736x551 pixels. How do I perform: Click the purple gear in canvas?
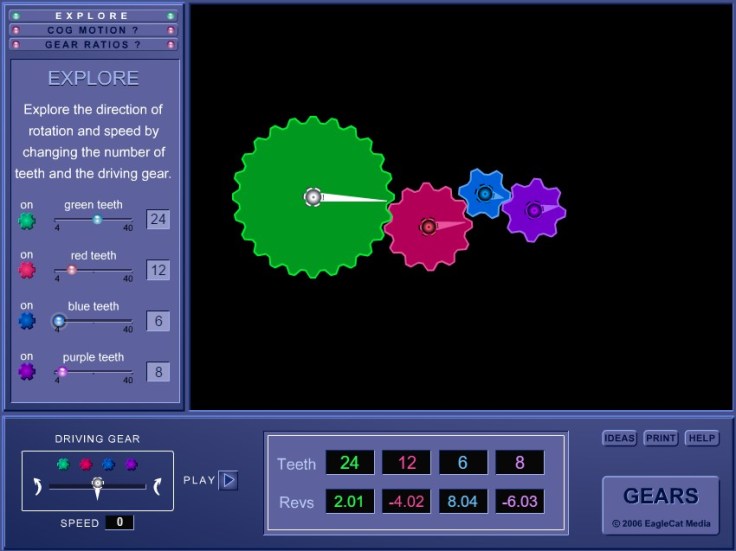click(534, 210)
